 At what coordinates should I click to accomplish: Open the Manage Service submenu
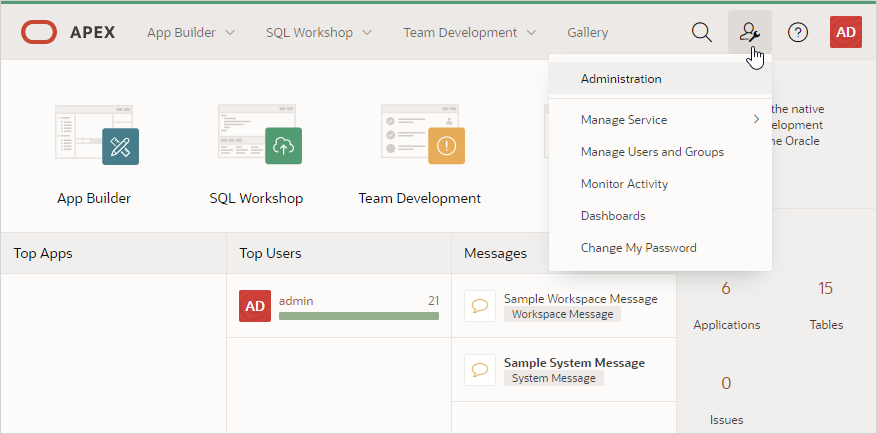[660, 120]
